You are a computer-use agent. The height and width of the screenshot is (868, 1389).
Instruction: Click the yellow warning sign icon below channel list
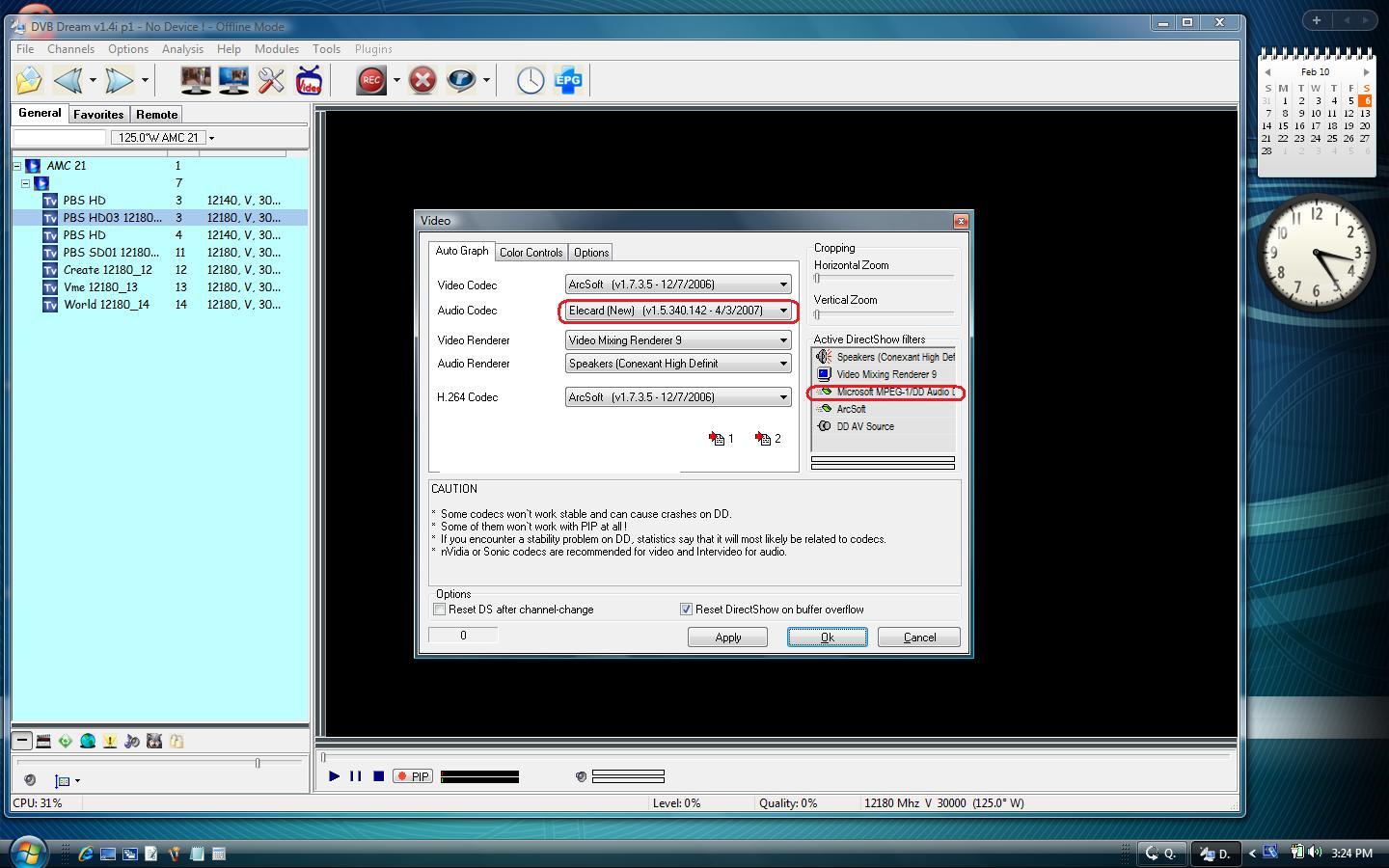click(x=110, y=741)
